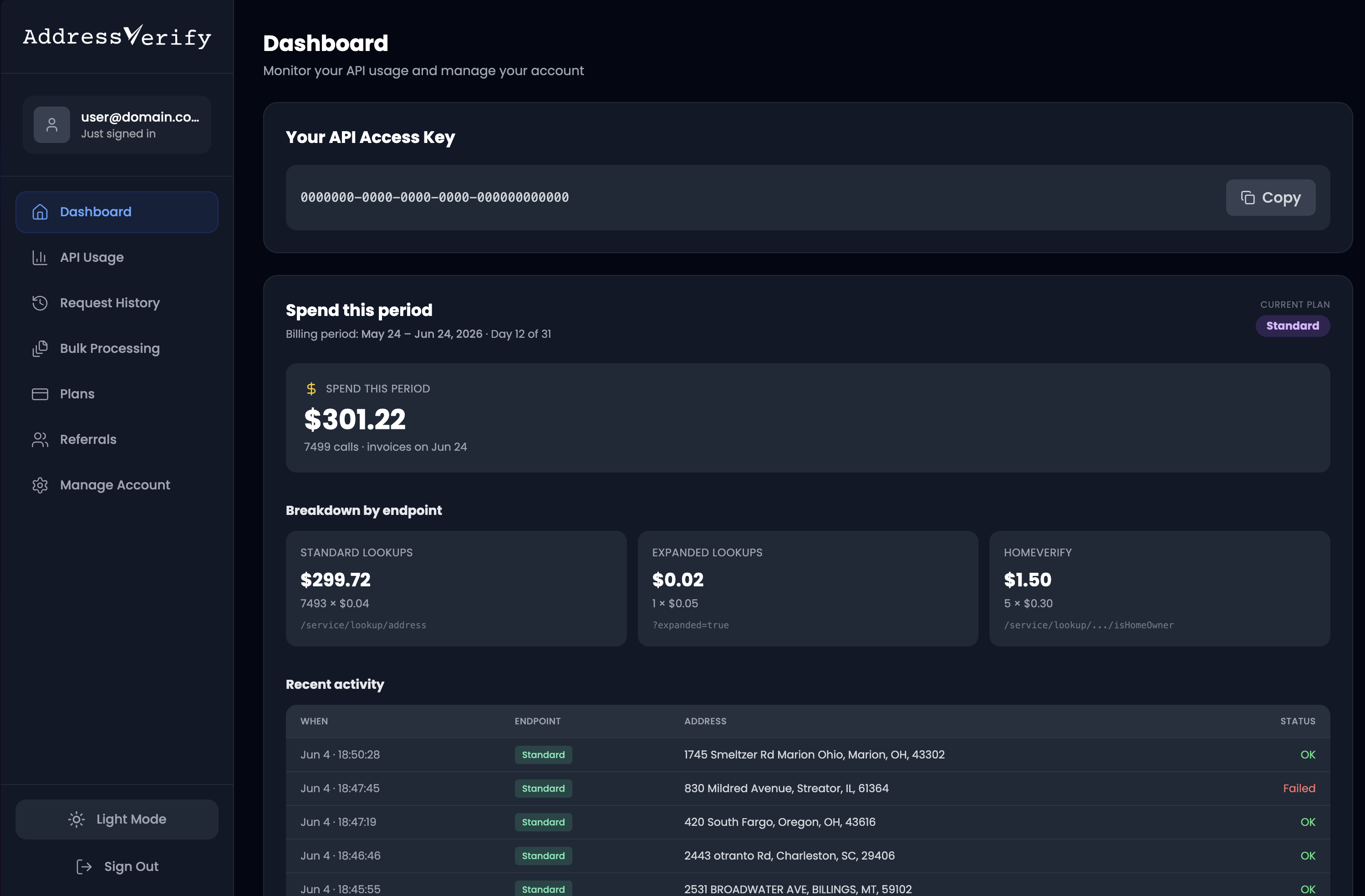Click the /service/lookup/address path text

click(x=363, y=625)
